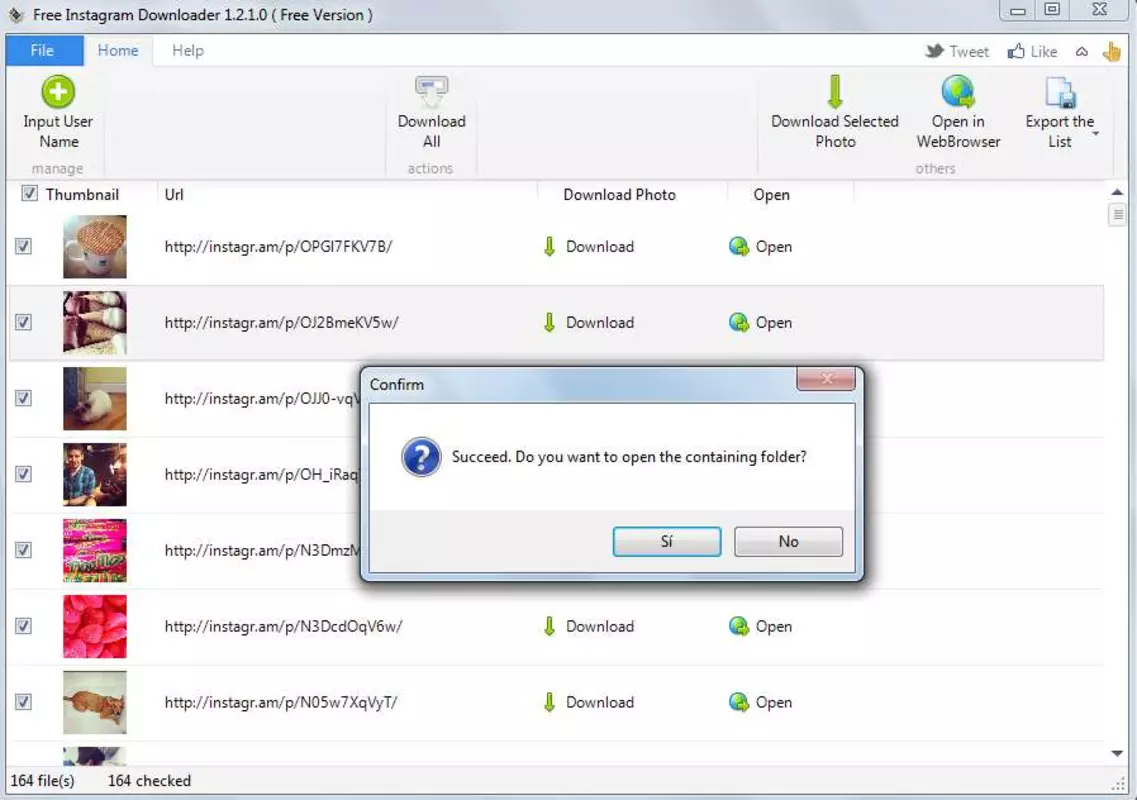Click the Download Selected Photo arrow icon
The height and width of the screenshot is (800, 1137).
click(x=835, y=92)
